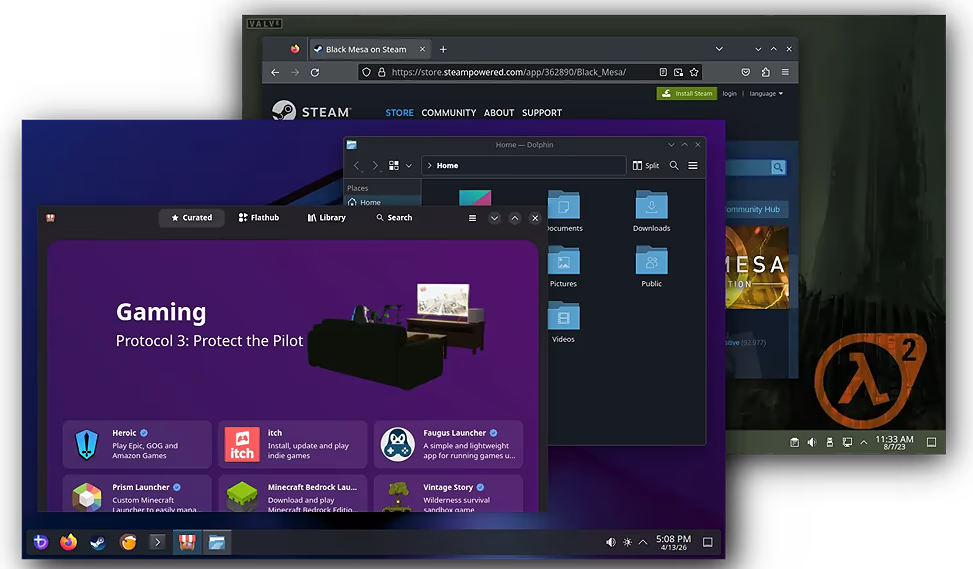Toggle picture-in-picture icon in address bar
This screenshot has height=569, width=973.
click(678, 72)
